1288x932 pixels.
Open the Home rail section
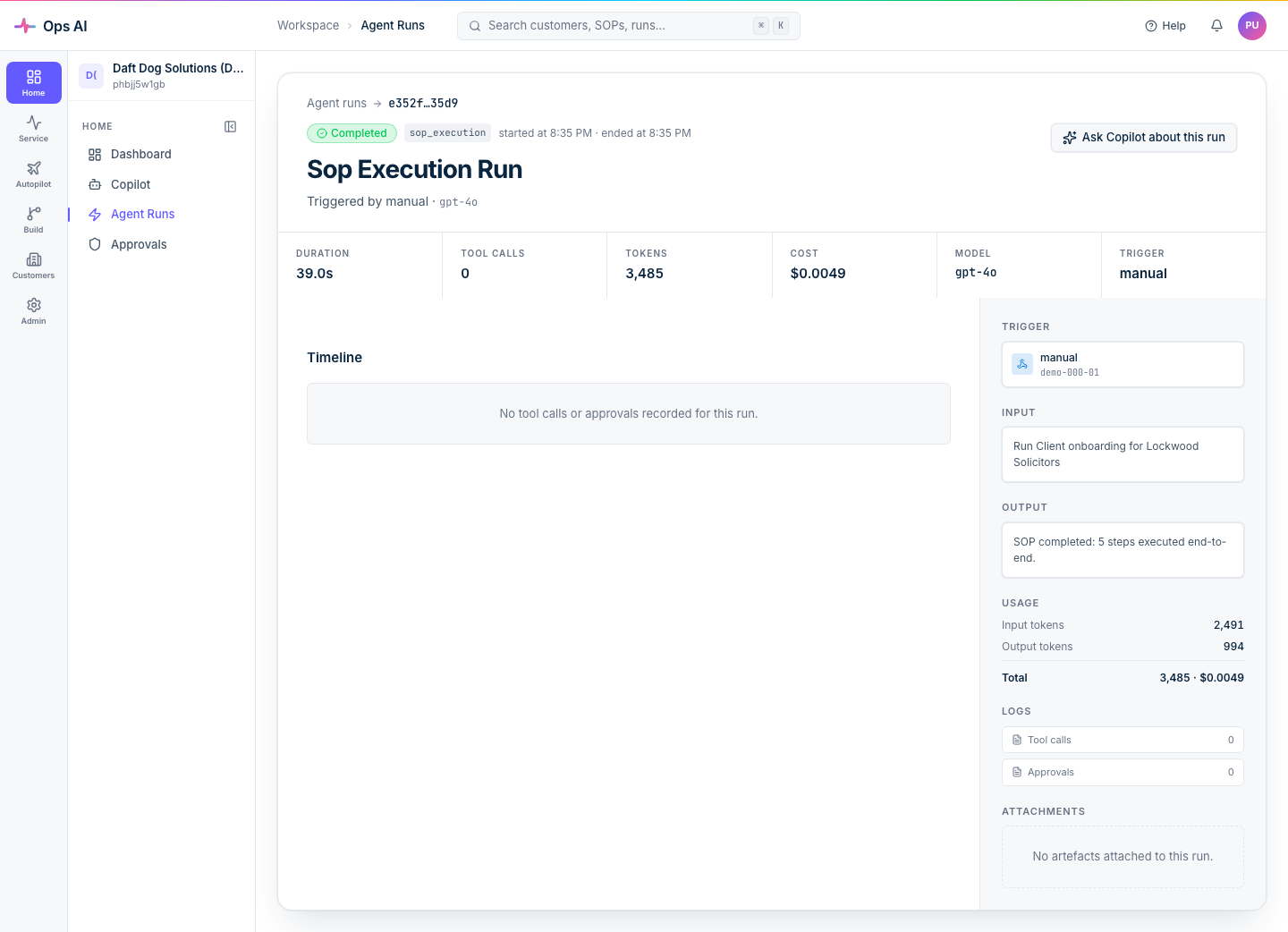pos(34,82)
